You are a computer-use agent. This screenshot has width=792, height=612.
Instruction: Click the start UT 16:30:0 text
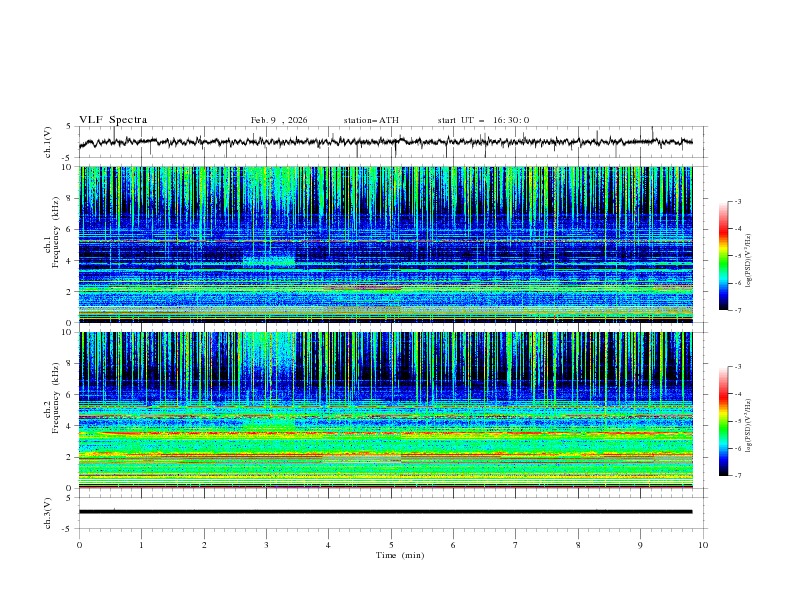click(x=483, y=120)
